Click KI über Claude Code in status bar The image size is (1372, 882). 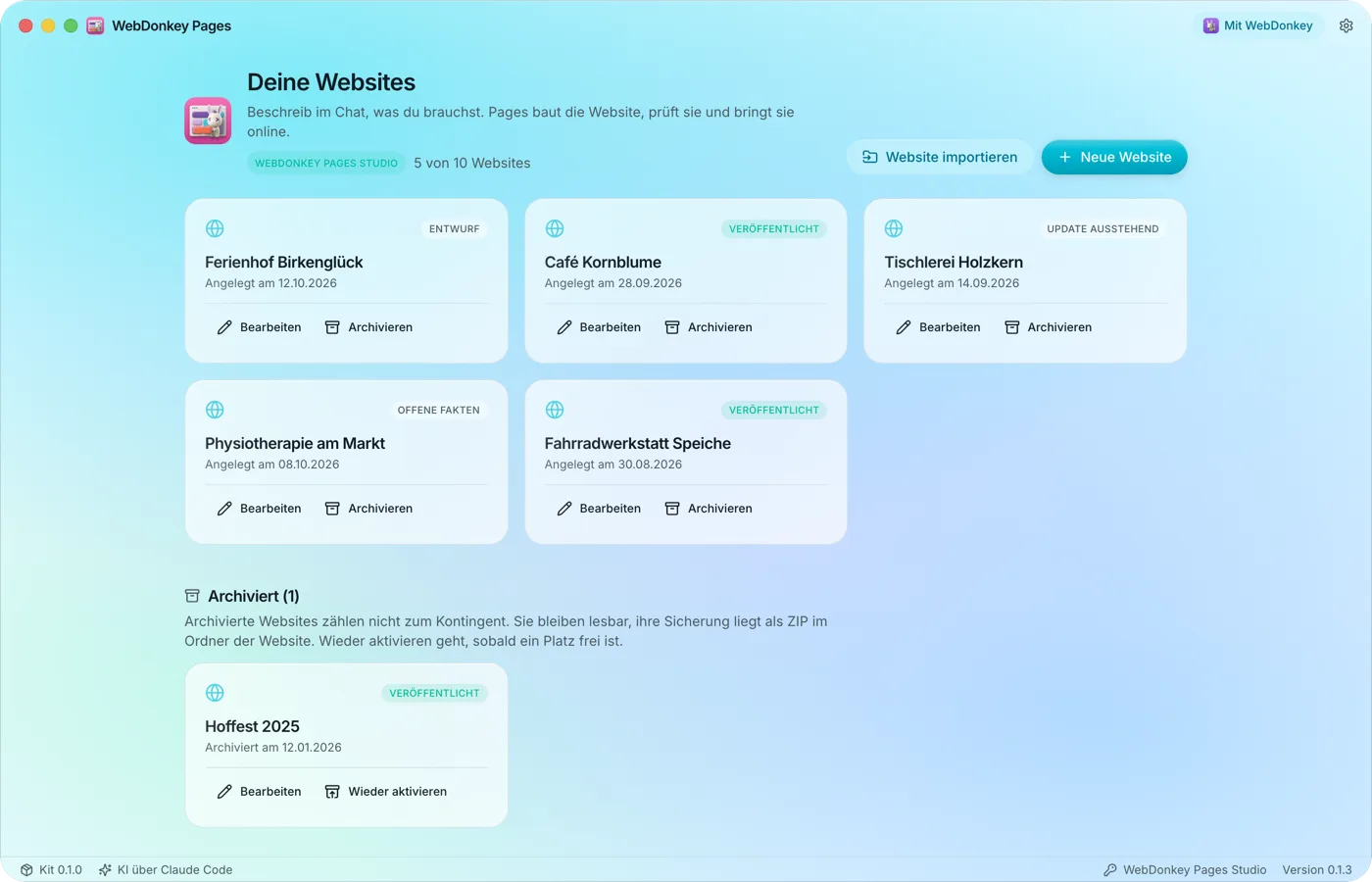[166, 870]
